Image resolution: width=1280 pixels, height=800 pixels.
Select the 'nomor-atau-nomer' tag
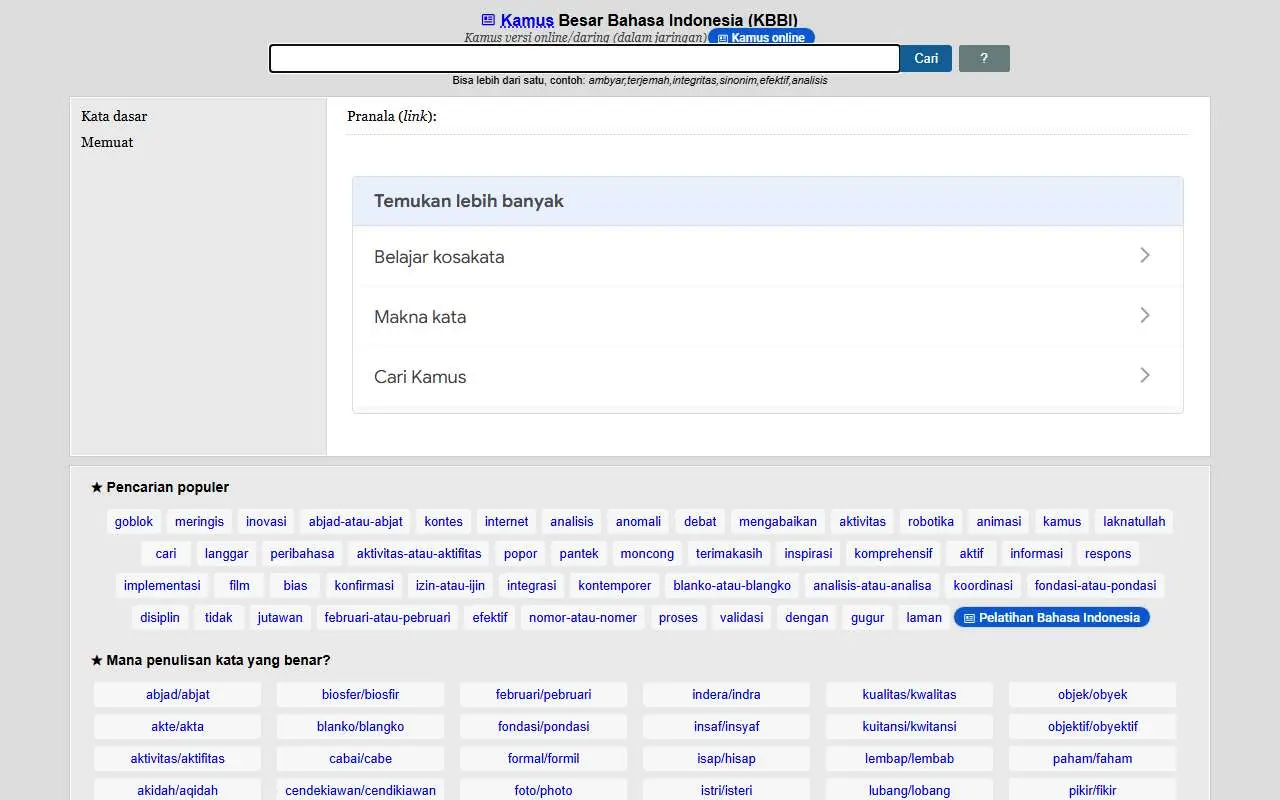coord(583,617)
